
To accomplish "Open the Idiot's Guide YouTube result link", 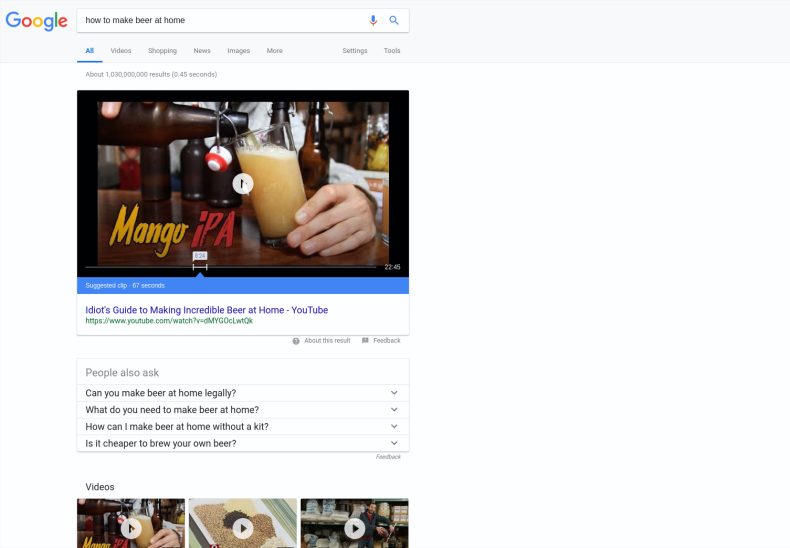I will tap(207, 310).
